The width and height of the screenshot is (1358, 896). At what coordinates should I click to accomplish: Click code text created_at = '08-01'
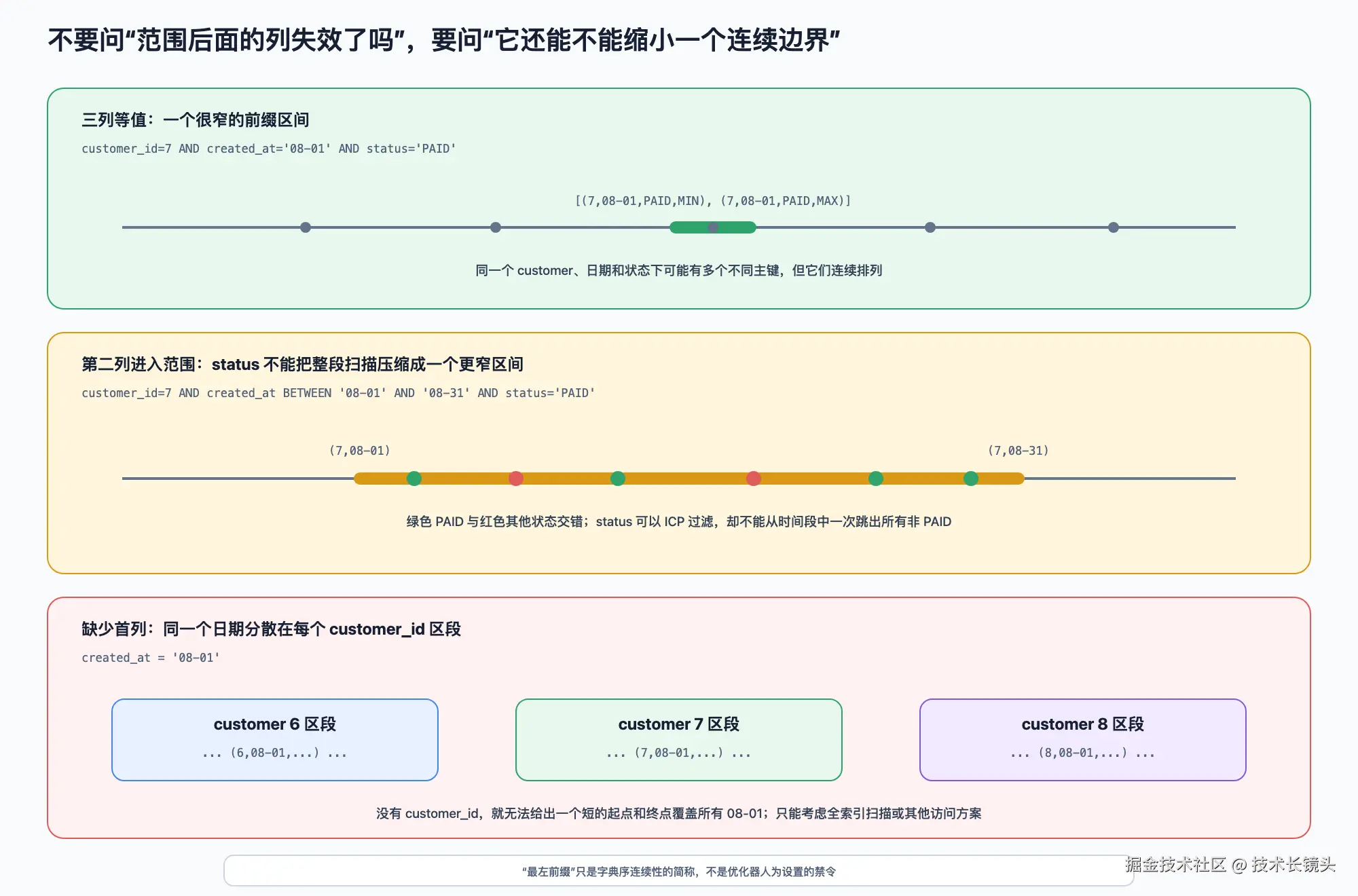[151, 658]
